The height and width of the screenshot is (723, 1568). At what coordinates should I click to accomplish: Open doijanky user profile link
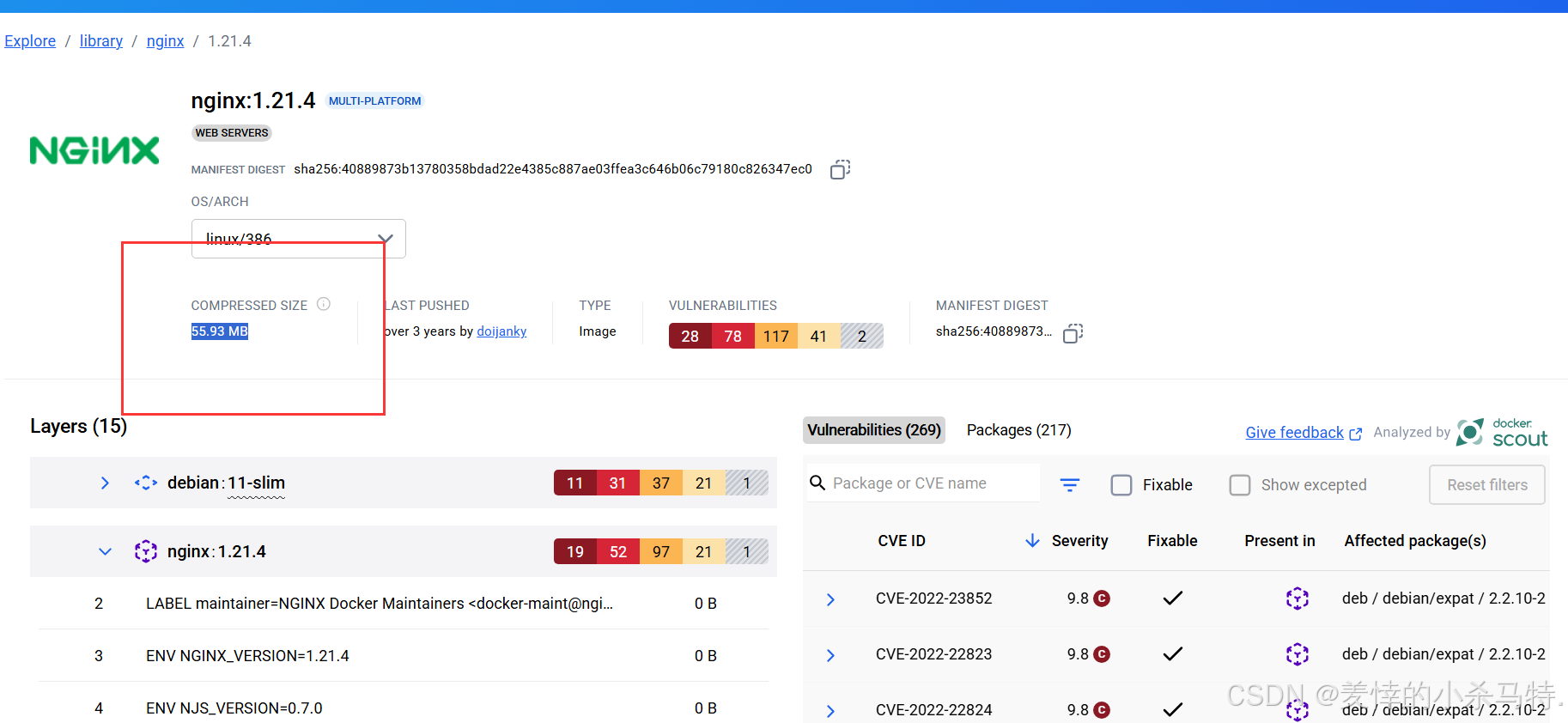click(501, 331)
